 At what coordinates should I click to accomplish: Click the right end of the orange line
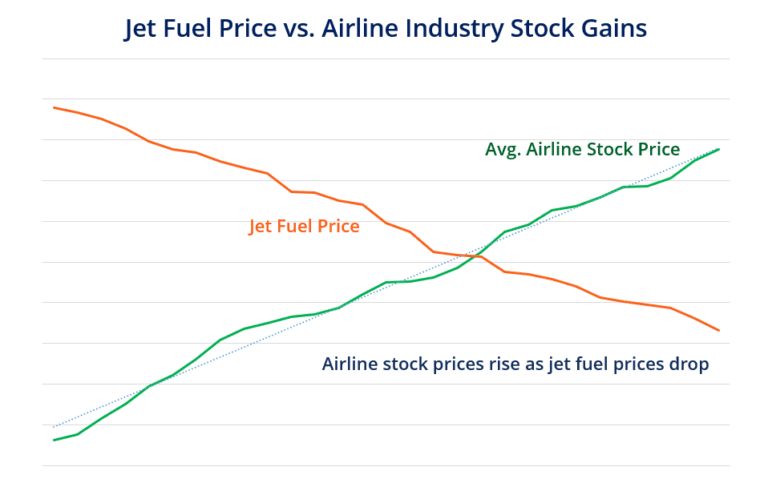719,330
